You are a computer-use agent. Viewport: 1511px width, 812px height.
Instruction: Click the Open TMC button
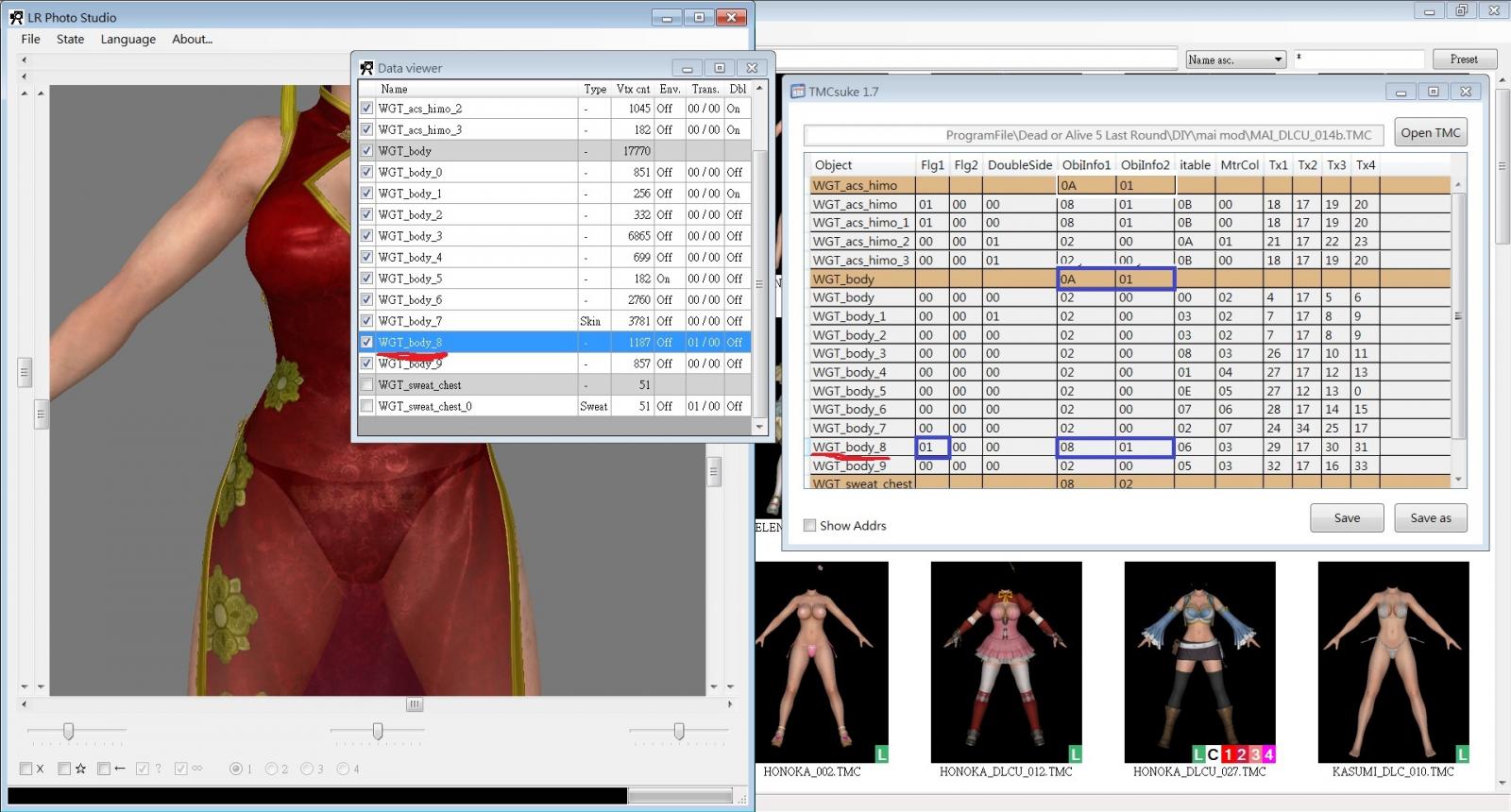(x=1431, y=133)
